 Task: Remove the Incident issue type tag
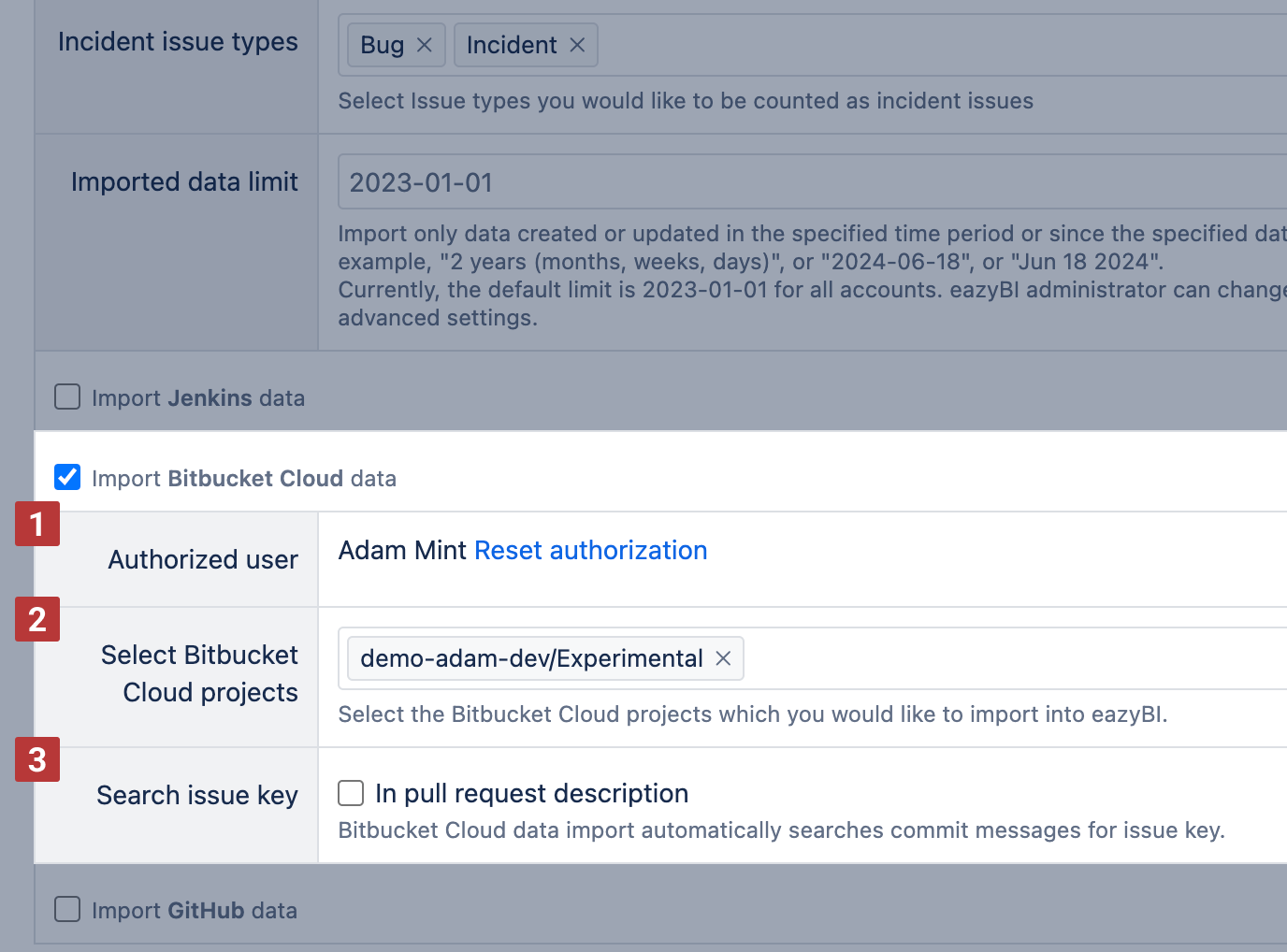pos(577,45)
